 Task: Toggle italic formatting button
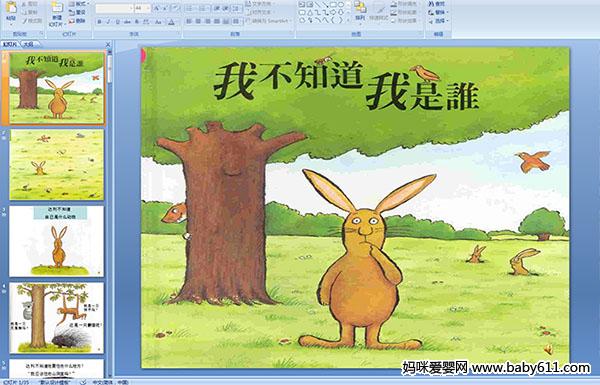(108, 22)
